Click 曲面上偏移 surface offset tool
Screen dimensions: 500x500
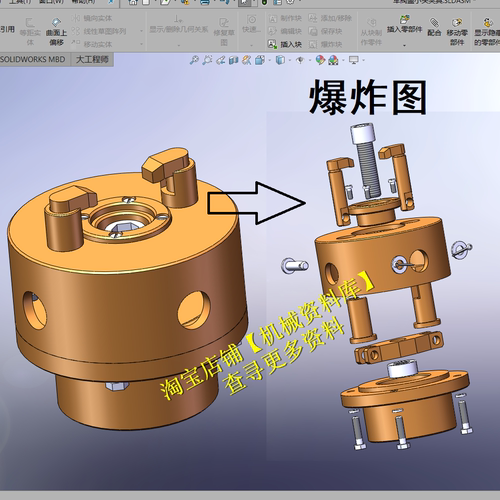tap(56, 32)
